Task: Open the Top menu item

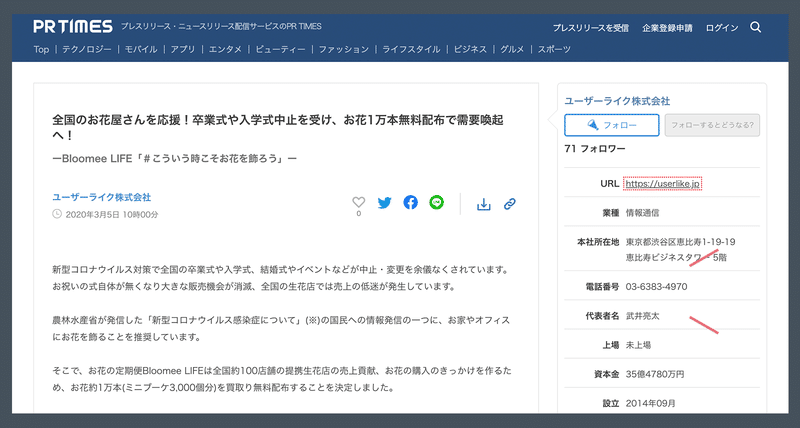Action: point(41,49)
